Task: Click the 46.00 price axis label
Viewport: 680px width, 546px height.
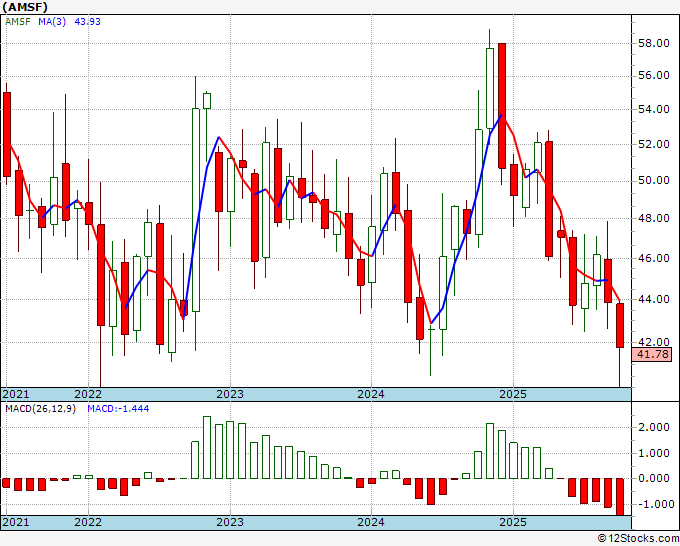Action: point(654,258)
